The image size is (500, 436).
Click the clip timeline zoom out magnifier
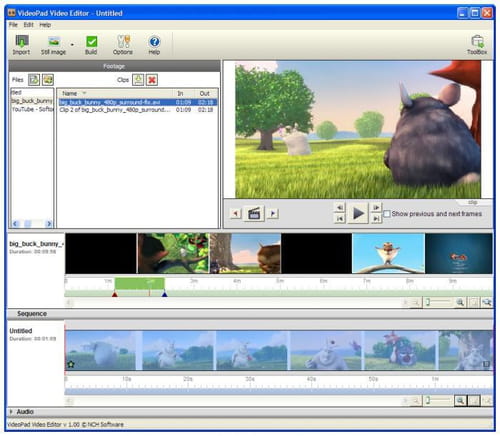click(416, 302)
